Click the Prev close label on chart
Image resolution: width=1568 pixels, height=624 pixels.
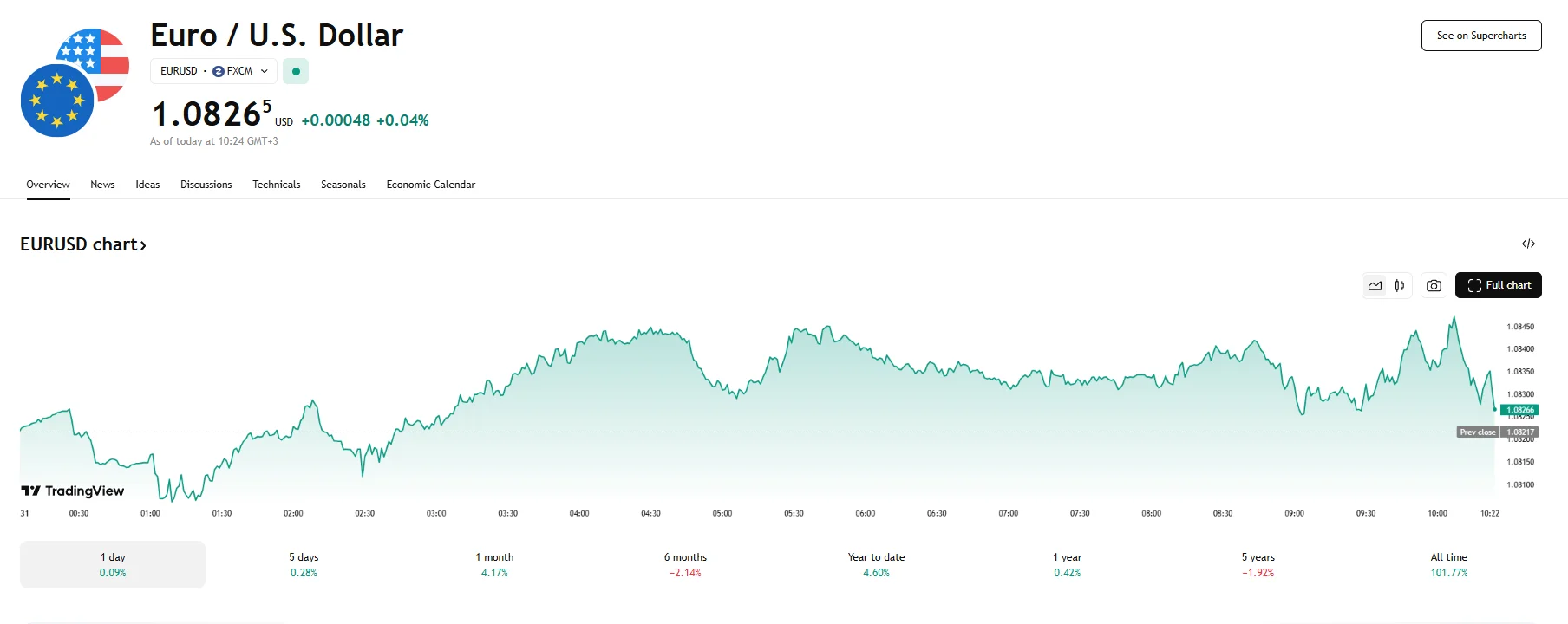click(x=1477, y=432)
